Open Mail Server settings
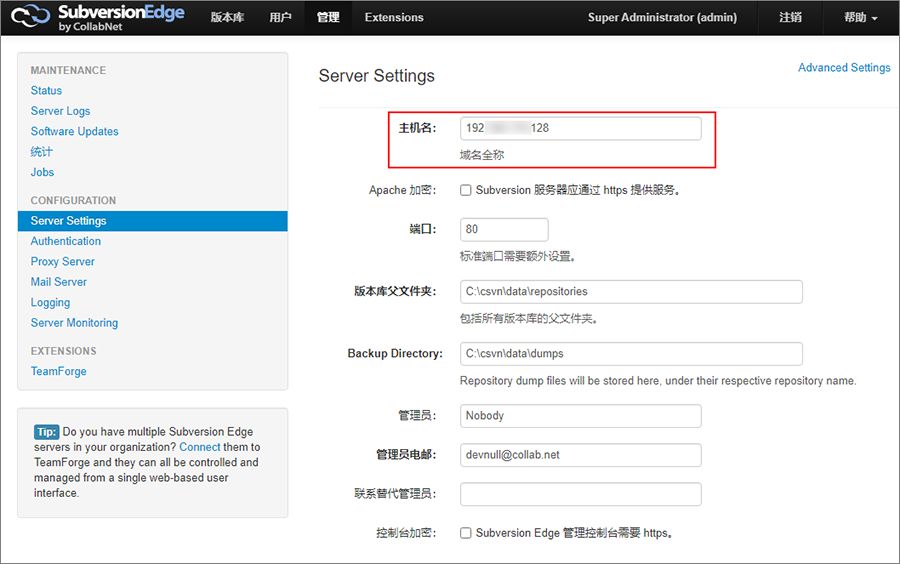The height and width of the screenshot is (564, 900). (x=59, y=282)
